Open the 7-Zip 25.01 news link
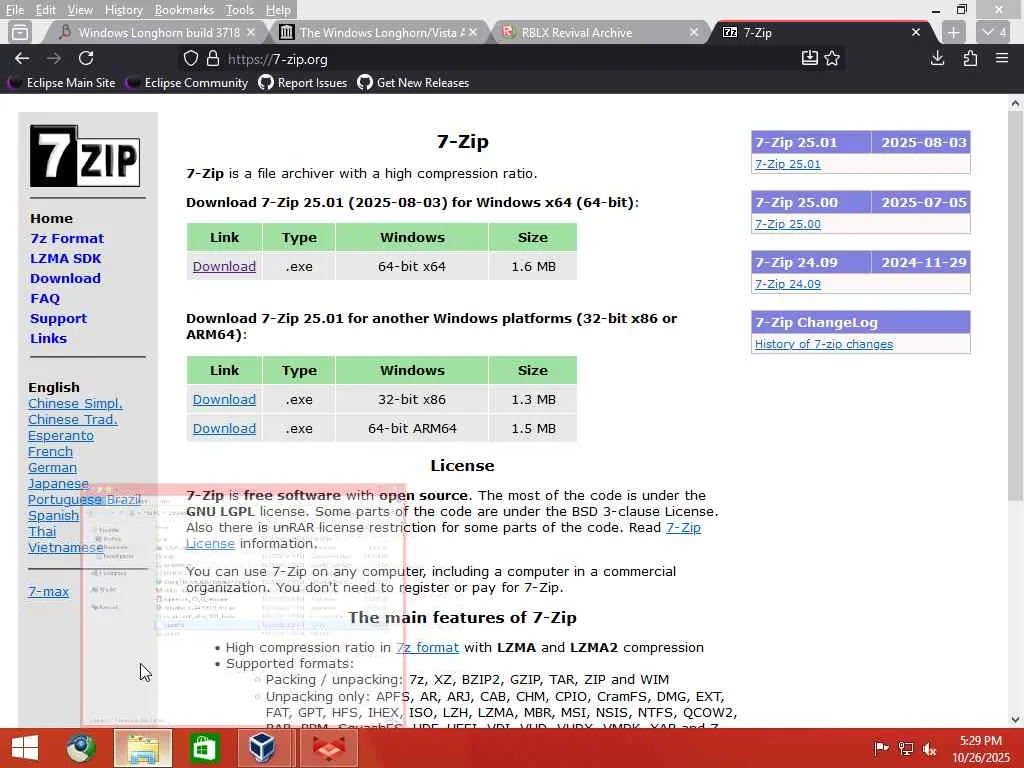Viewport: 1024px width, 768px height. [788, 164]
